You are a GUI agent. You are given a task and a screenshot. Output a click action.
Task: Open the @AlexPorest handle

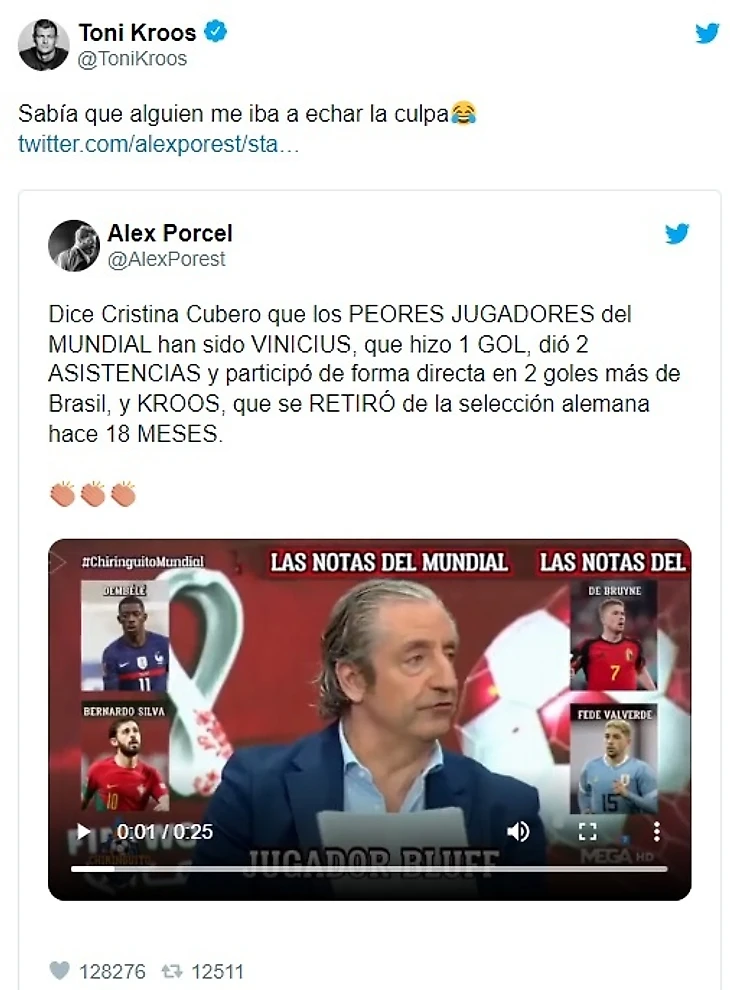click(x=167, y=259)
